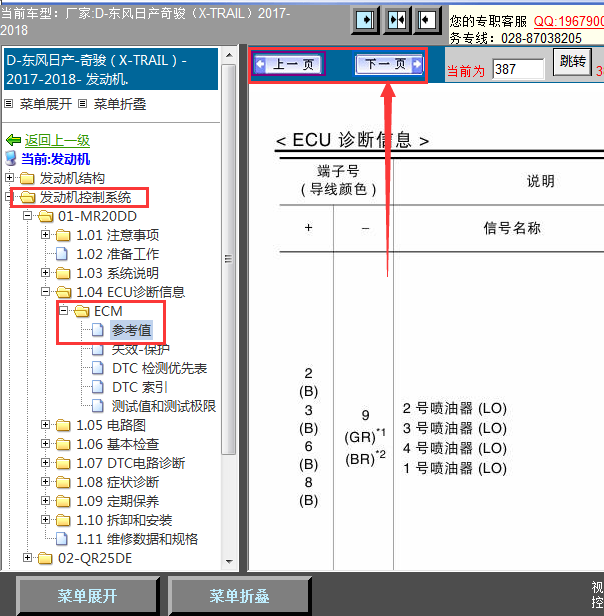
Task: Expand the 1.03 系统说明 node
Action: [x=46, y=272]
